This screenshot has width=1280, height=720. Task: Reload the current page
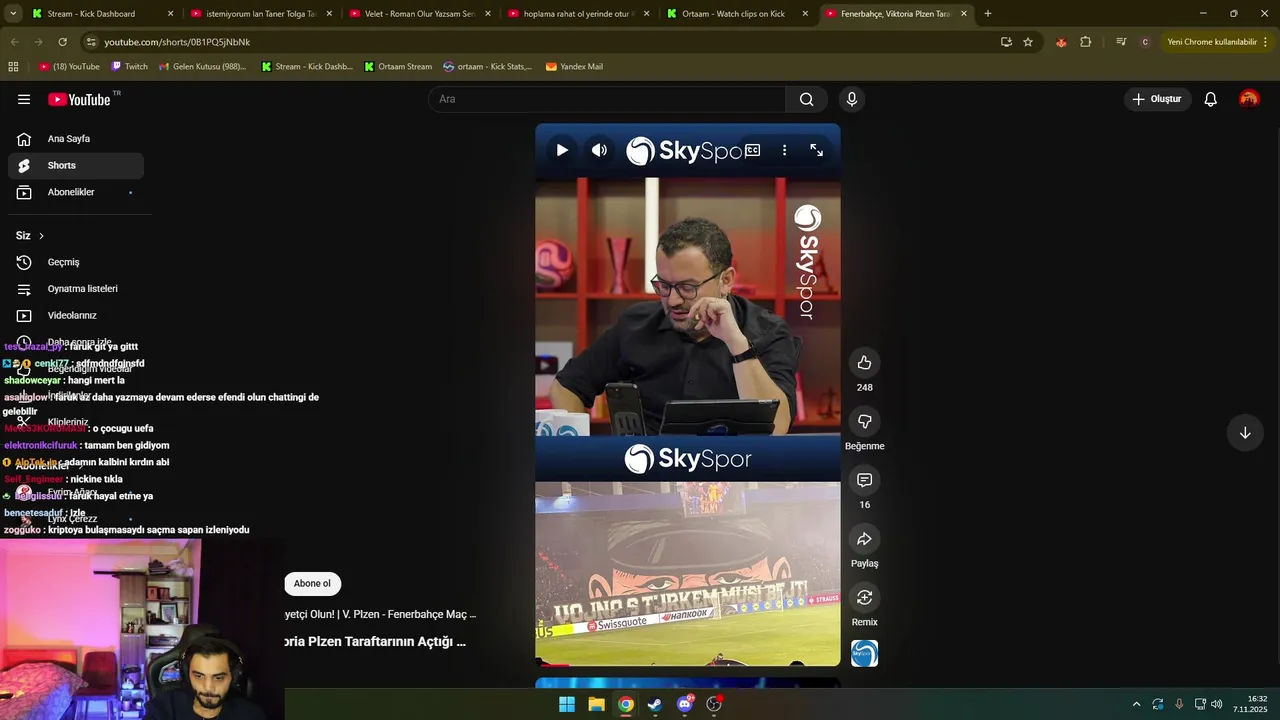coord(62,42)
